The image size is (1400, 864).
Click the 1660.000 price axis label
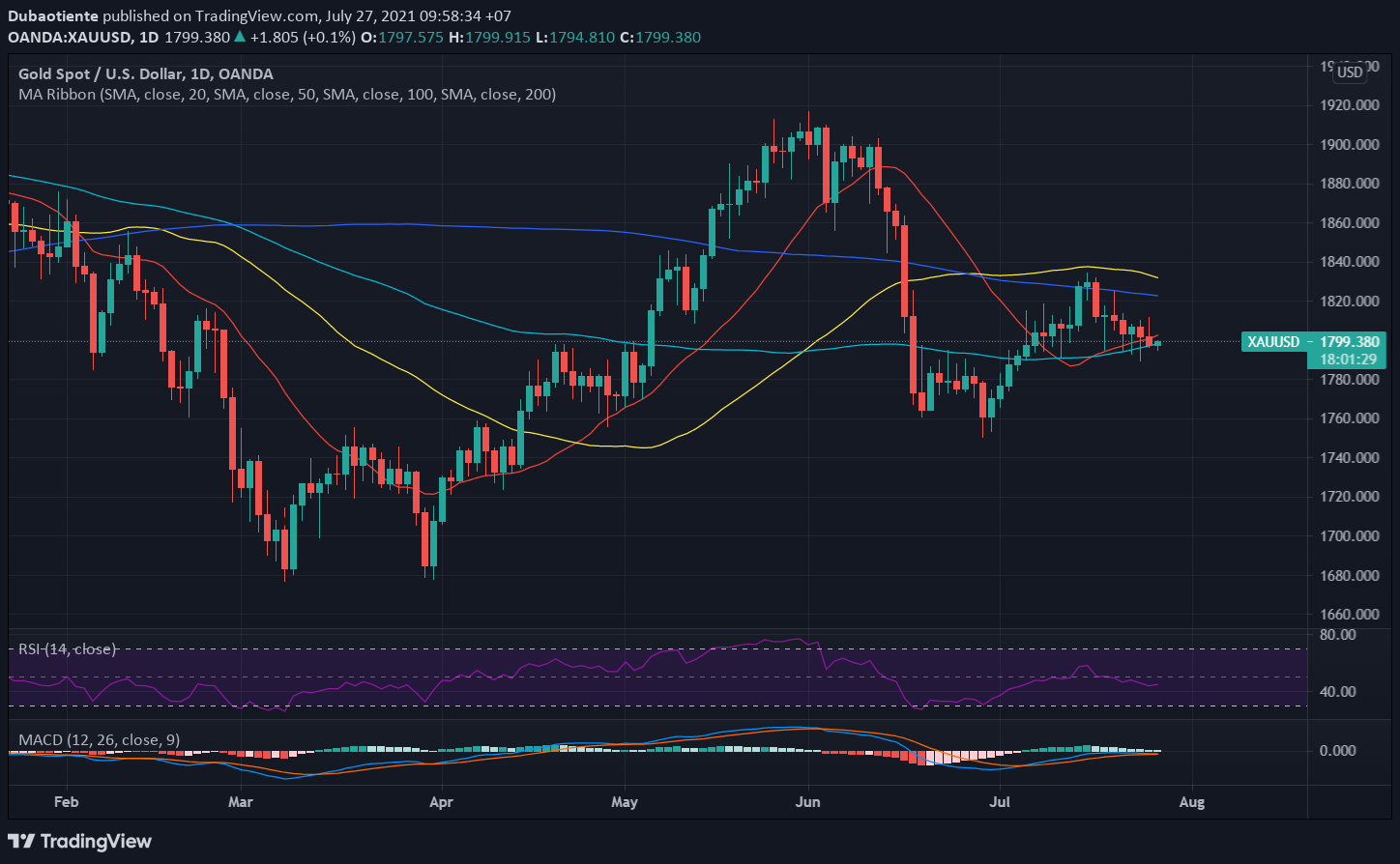(x=1348, y=615)
